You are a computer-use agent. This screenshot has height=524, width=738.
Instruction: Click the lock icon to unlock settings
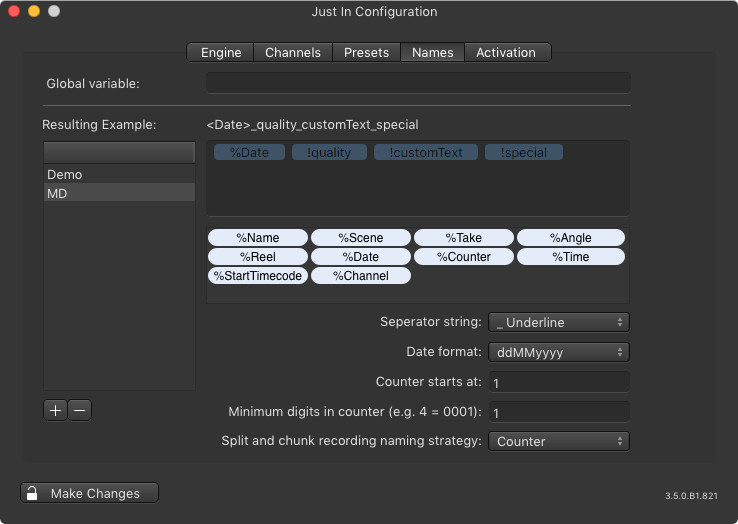32,493
